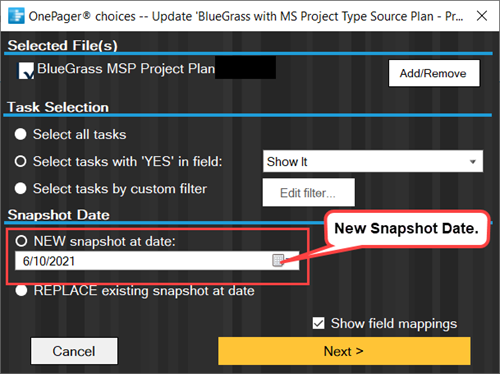The height and width of the screenshot is (374, 500).
Task: Open the Edit filter... dialog
Action: [308, 193]
